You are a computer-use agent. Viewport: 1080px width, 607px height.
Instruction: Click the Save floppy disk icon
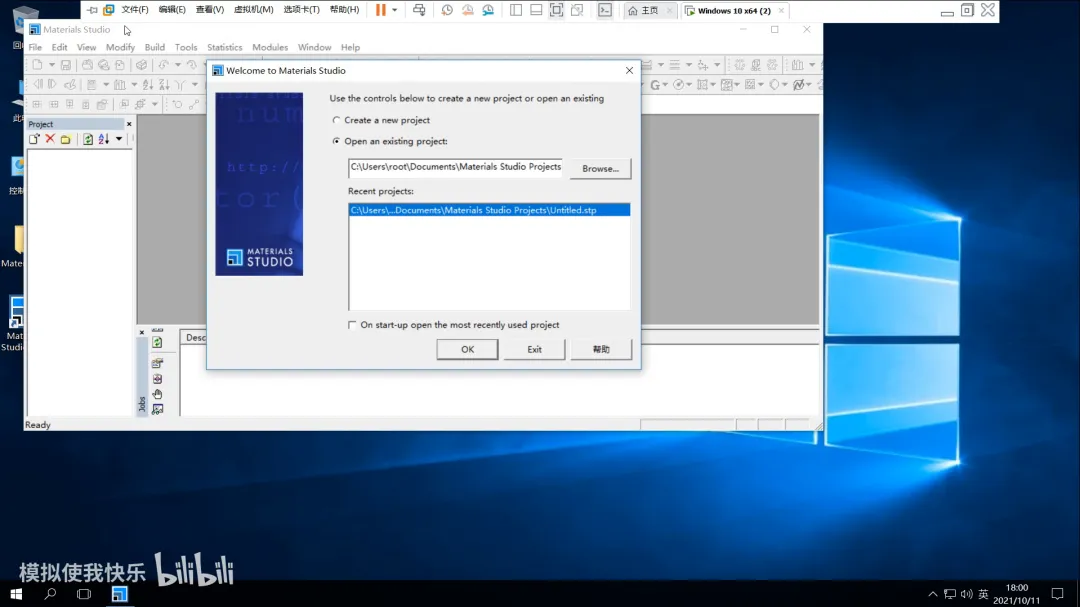(x=66, y=65)
